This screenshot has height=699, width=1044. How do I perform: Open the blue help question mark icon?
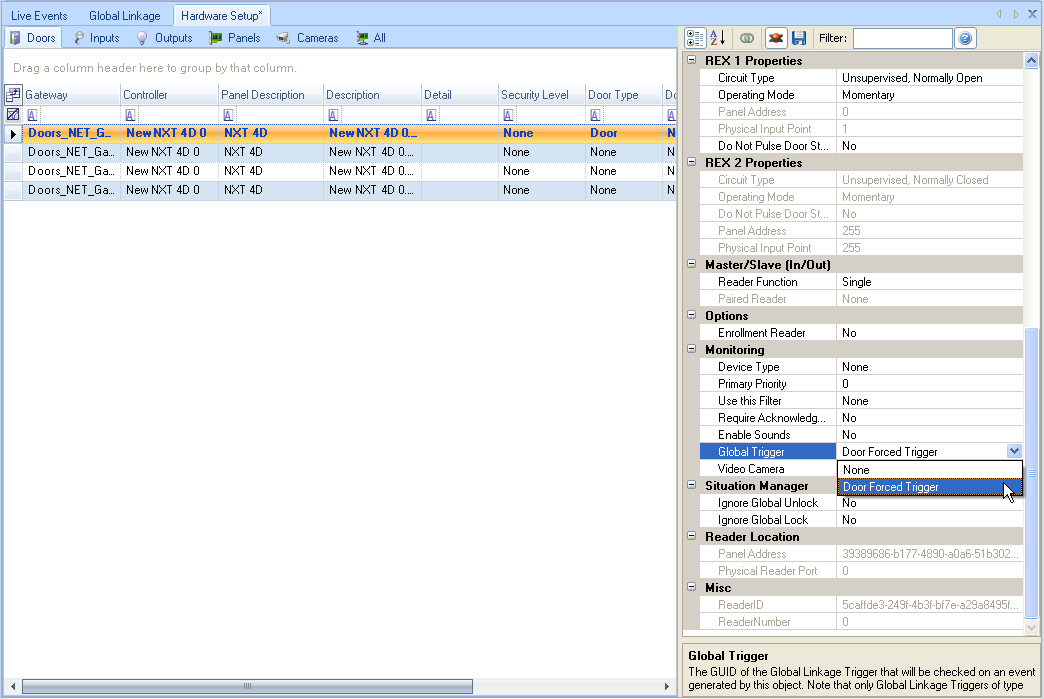point(965,38)
